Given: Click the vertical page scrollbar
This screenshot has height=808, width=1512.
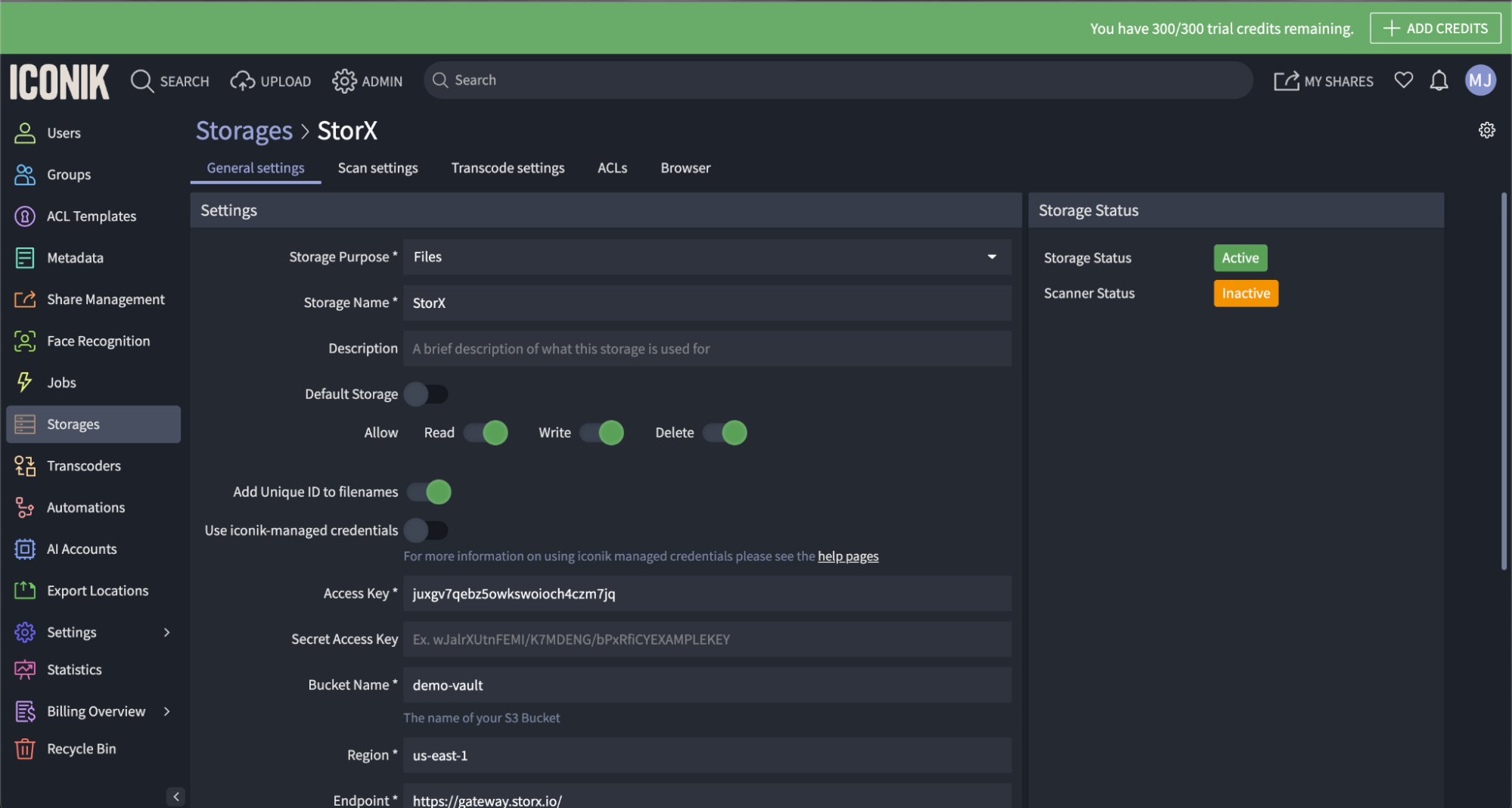Looking at the screenshot, I should pyautogui.click(x=1504, y=382).
